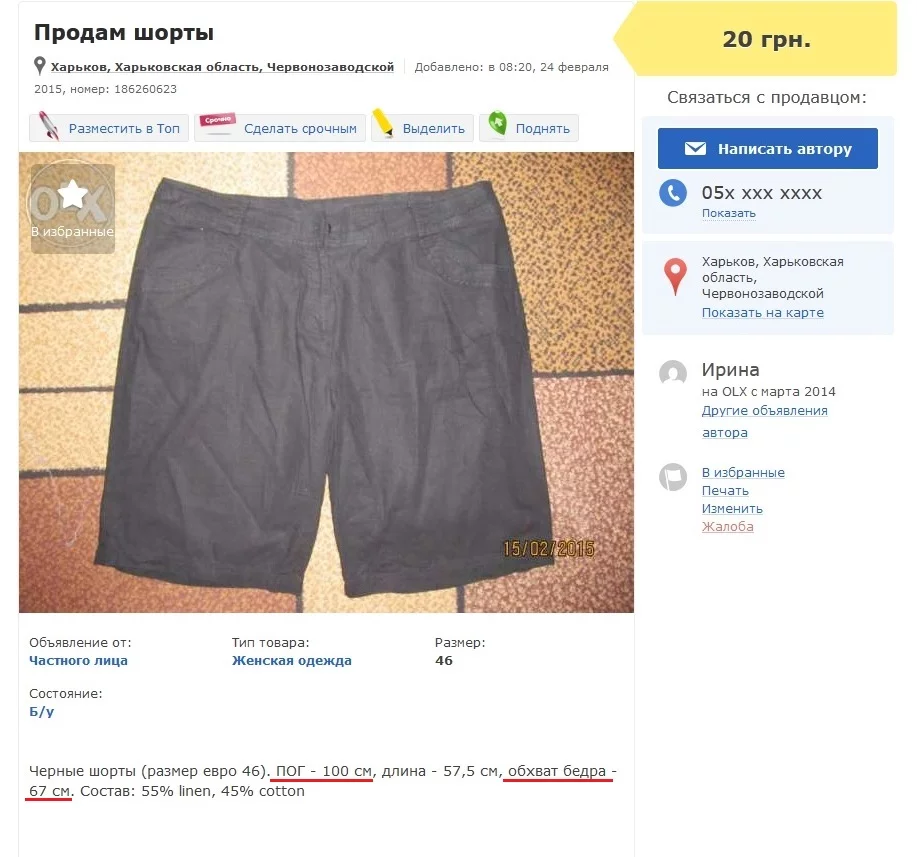Click the flag icon beside В избранные
The height and width of the screenshot is (857, 917).
(673, 477)
